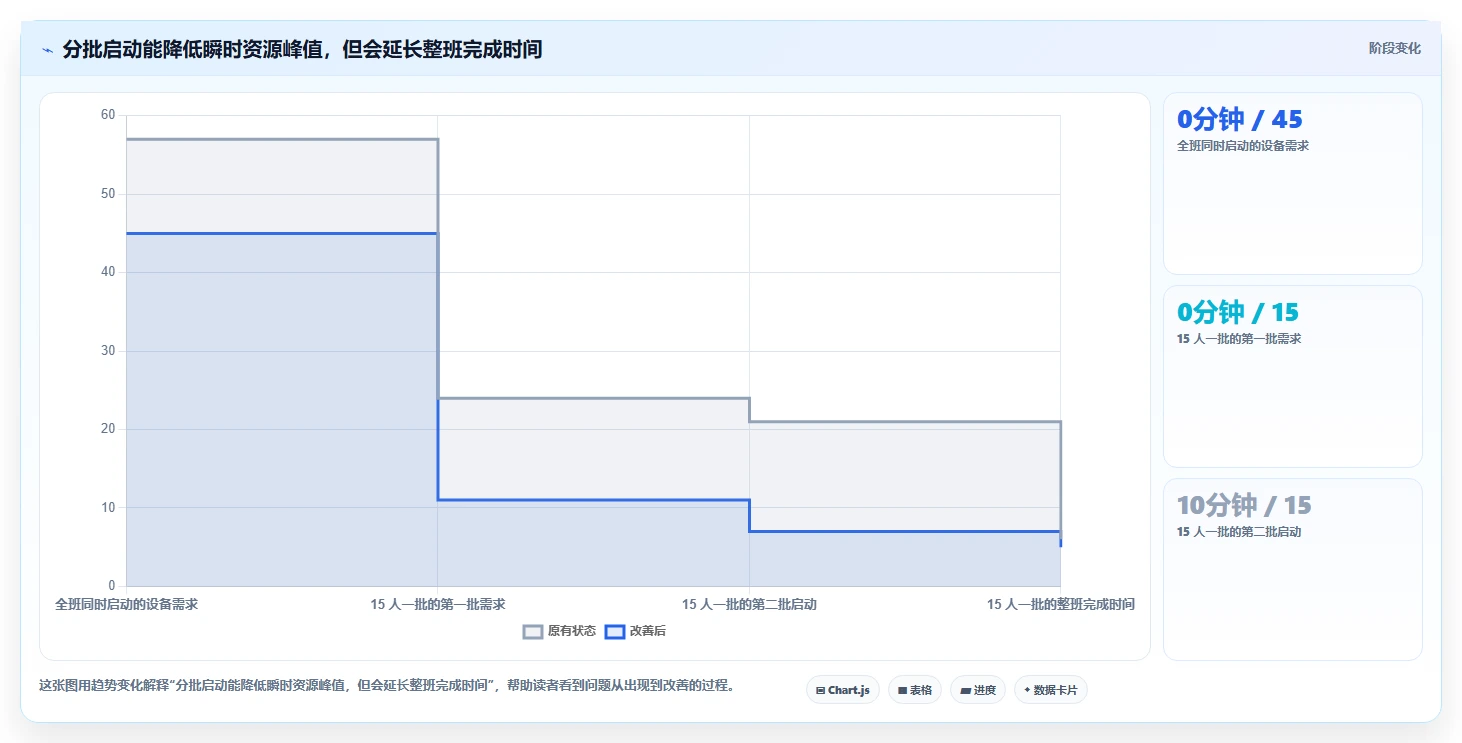Click the blue 改善后 legend color box
Viewport: 1462px width, 743px height.
[614, 631]
